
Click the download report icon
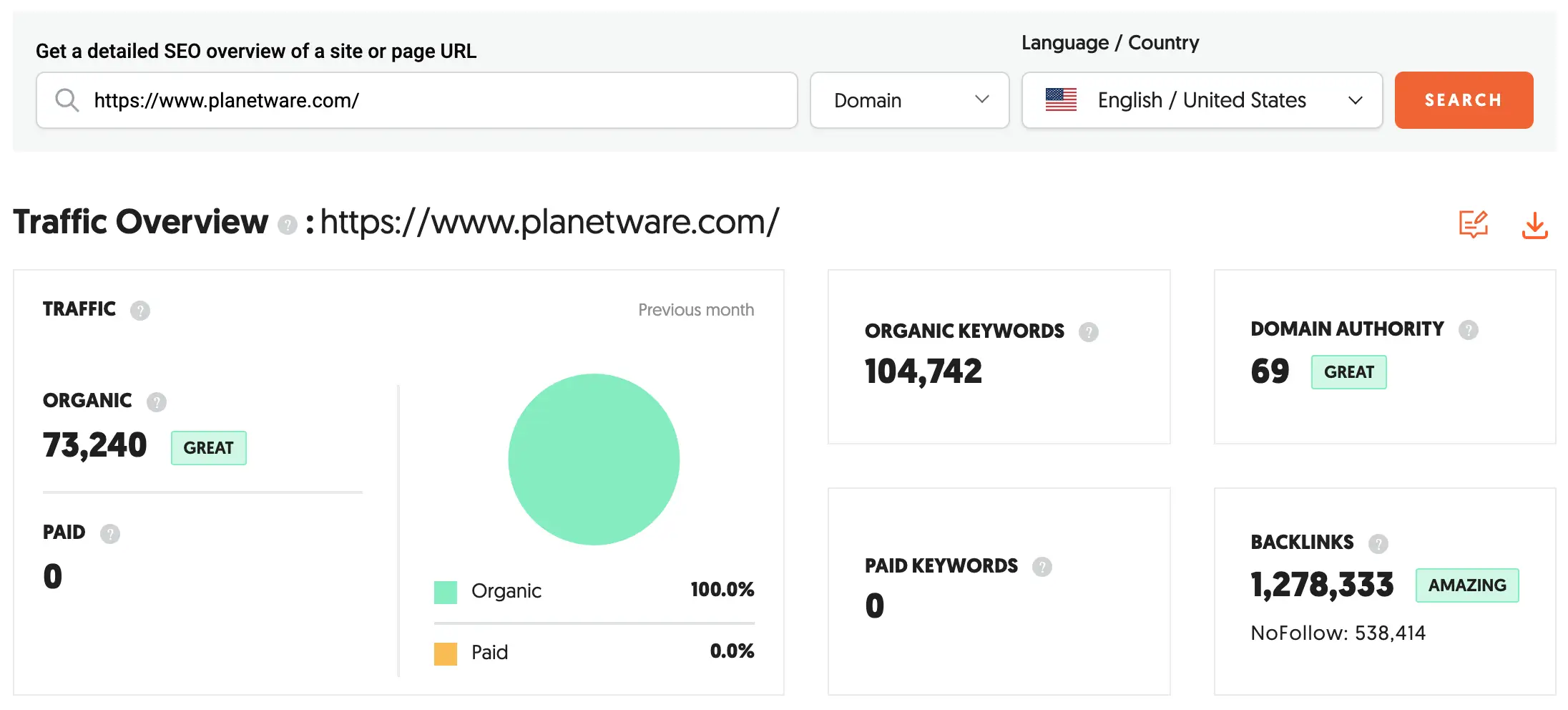point(1534,225)
